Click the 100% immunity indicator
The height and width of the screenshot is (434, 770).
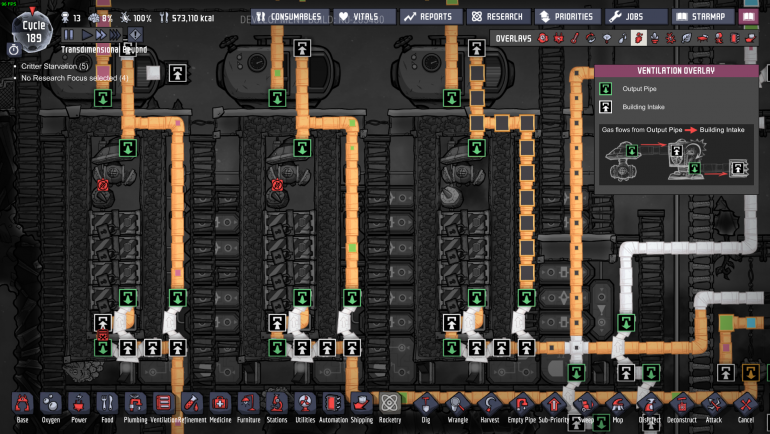click(136, 18)
